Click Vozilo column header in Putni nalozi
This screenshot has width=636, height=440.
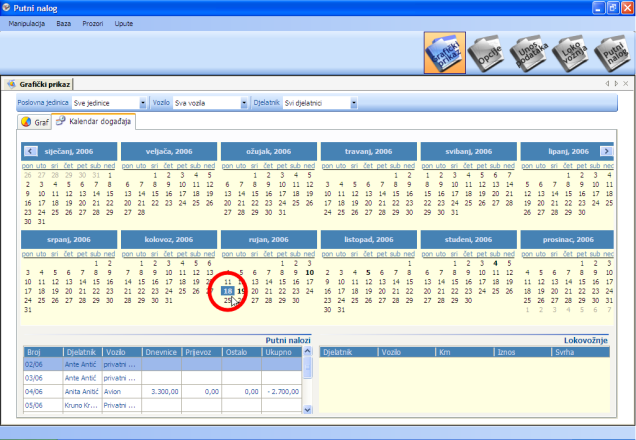122,352
